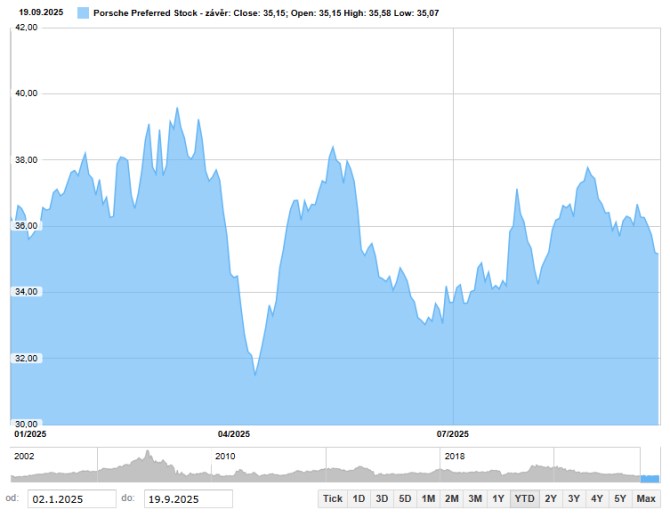Click the 38,00 price axis label
670x526 pixels.
(26, 160)
